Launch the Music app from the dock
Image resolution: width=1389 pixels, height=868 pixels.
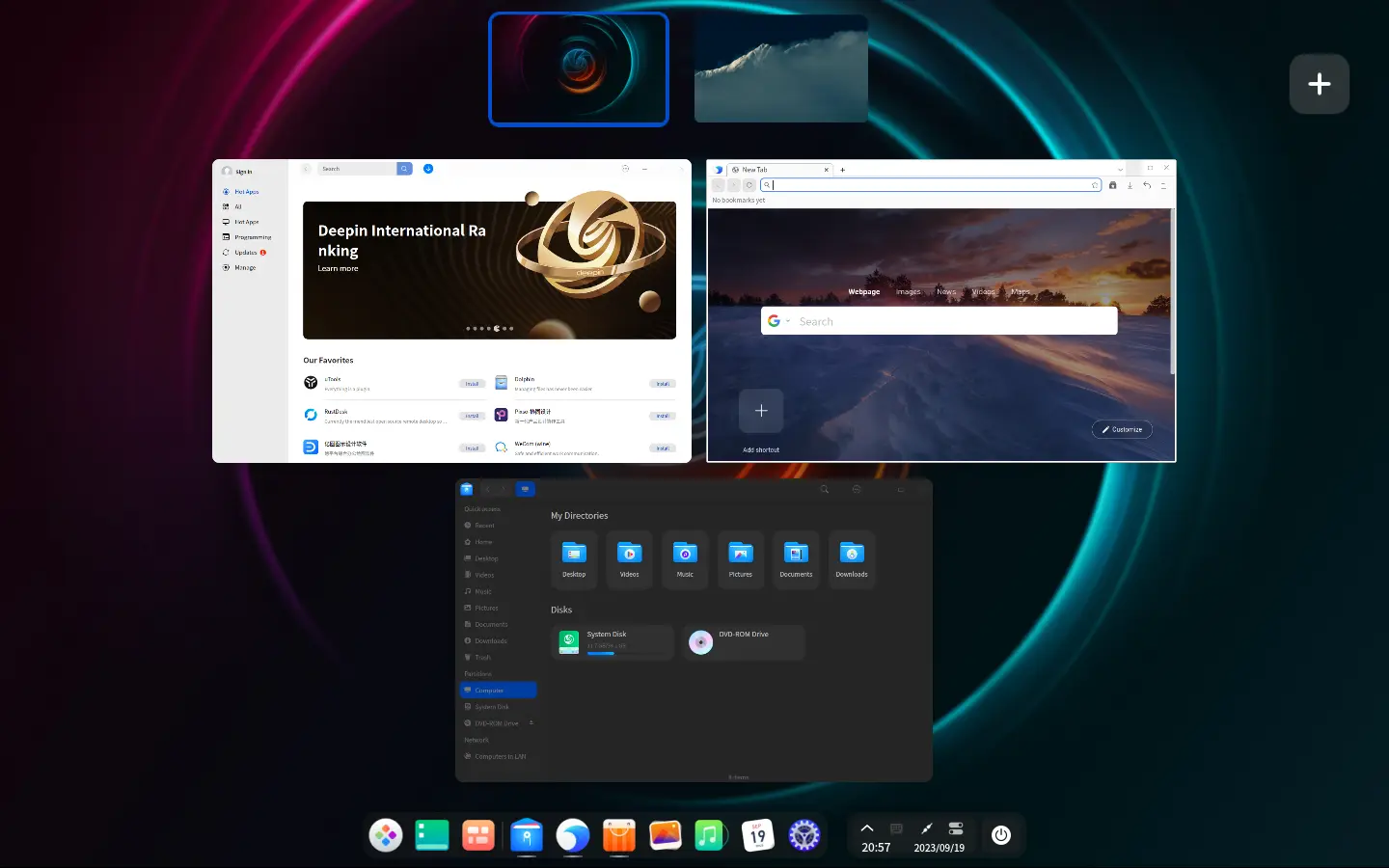pos(711,835)
